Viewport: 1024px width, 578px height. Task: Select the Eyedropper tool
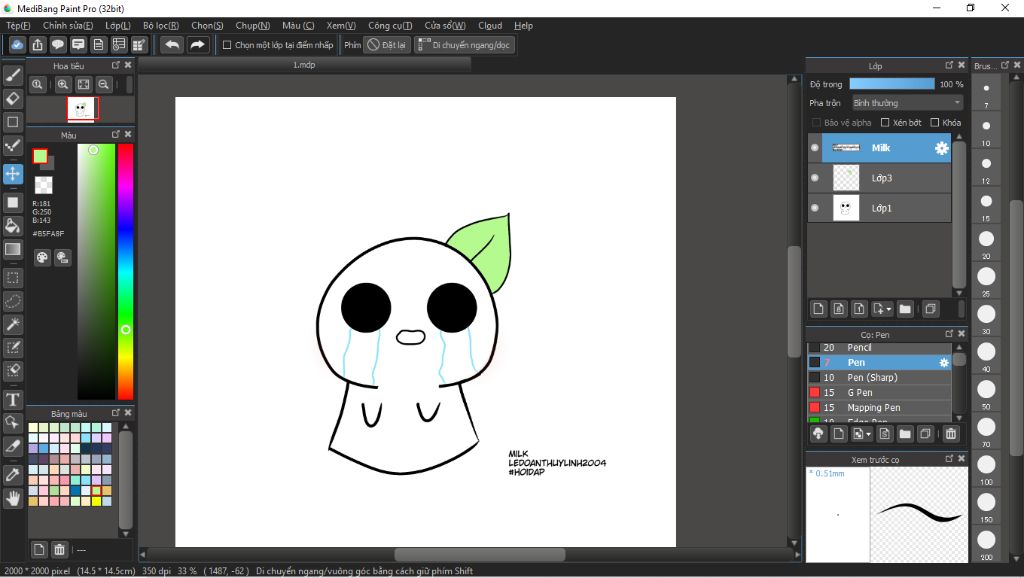(x=13, y=473)
